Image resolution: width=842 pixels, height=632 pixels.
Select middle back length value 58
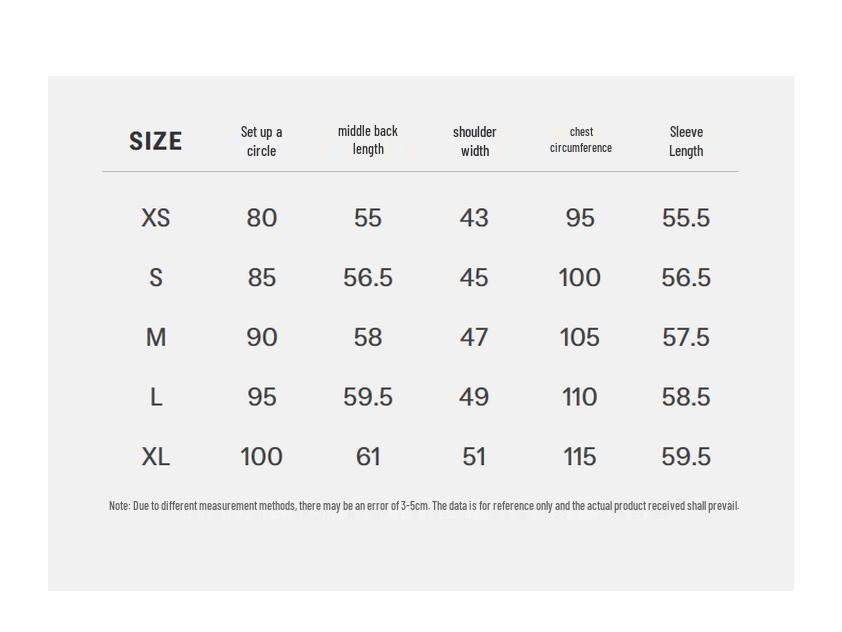pyautogui.click(x=368, y=338)
